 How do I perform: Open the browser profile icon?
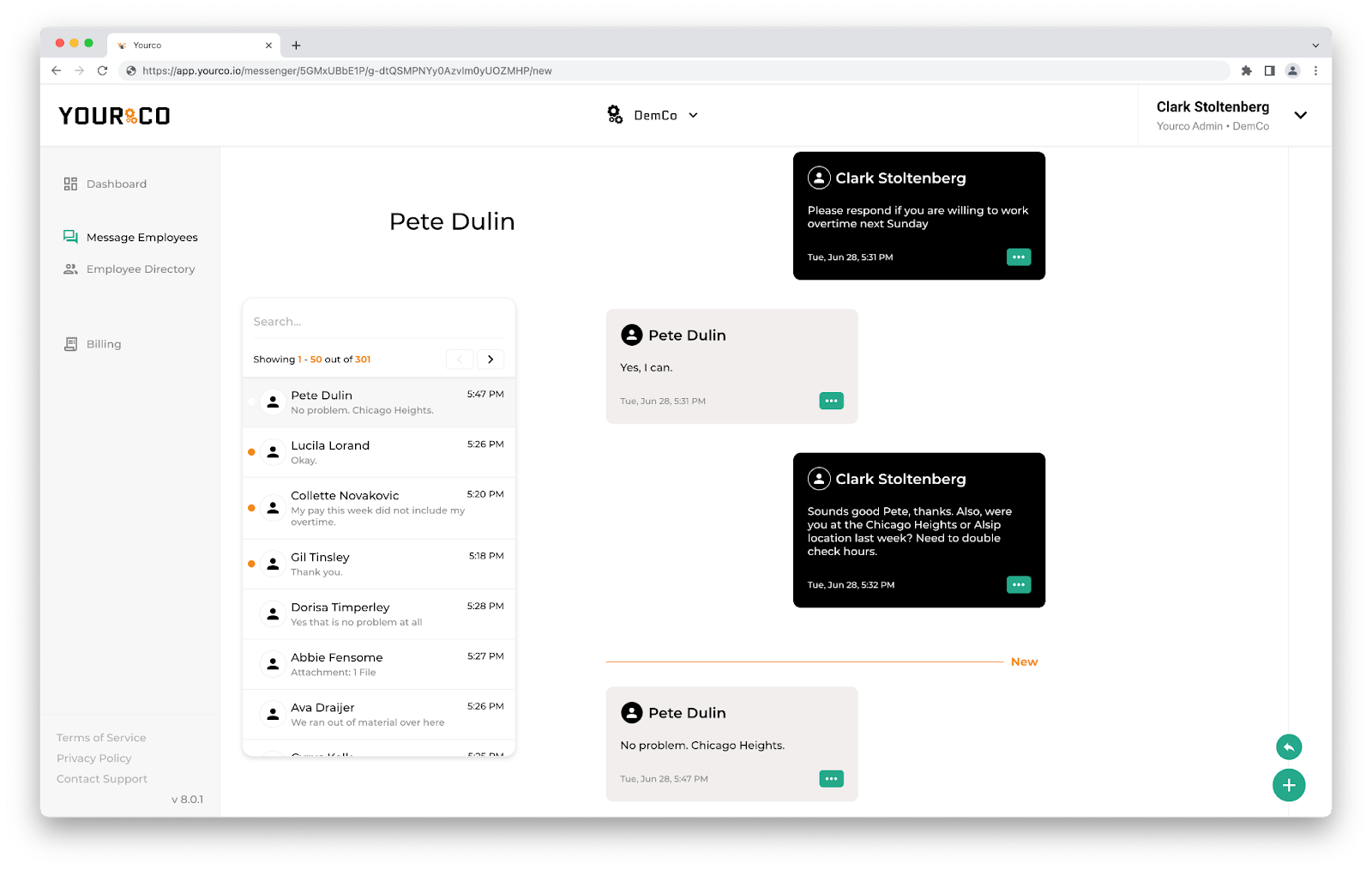tap(1292, 70)
